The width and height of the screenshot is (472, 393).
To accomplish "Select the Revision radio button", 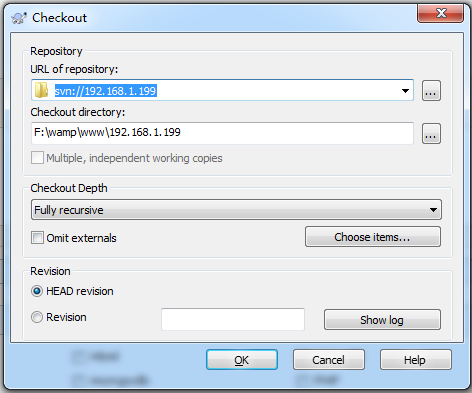I will (37, 317).
